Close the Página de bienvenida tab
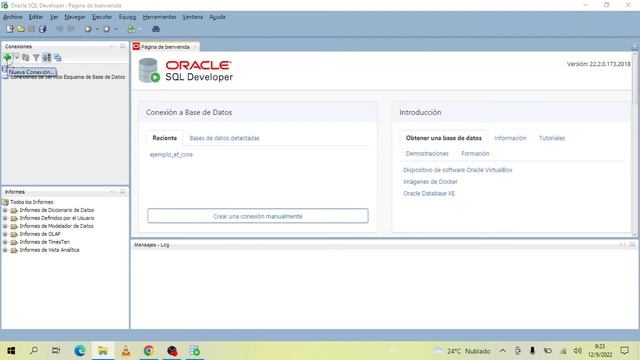Image resolution: width=640 pixels, height=360 pixels. click(x=196, y=47)
